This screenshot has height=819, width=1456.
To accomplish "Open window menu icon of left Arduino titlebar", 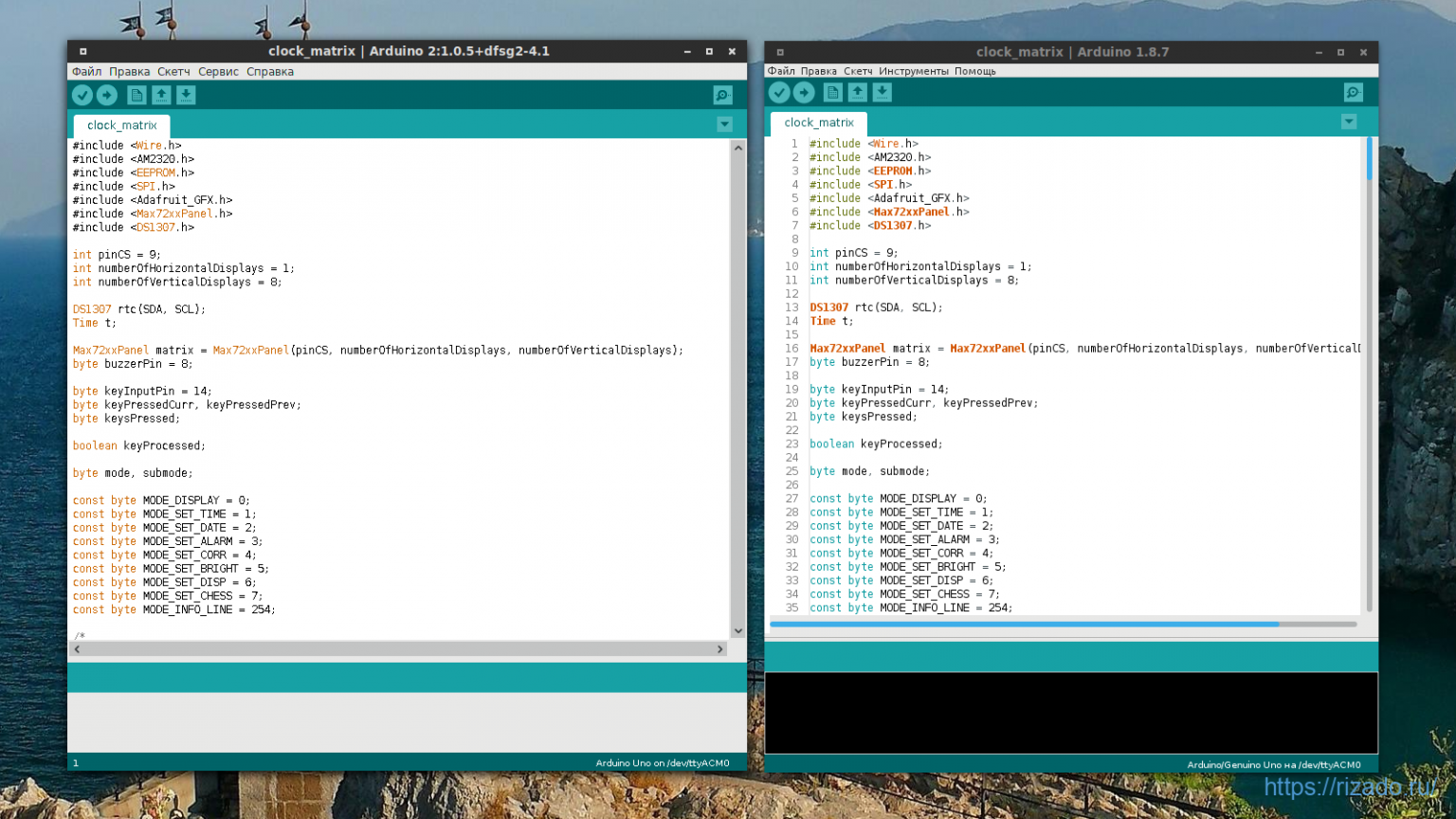I will coord(83,51).
